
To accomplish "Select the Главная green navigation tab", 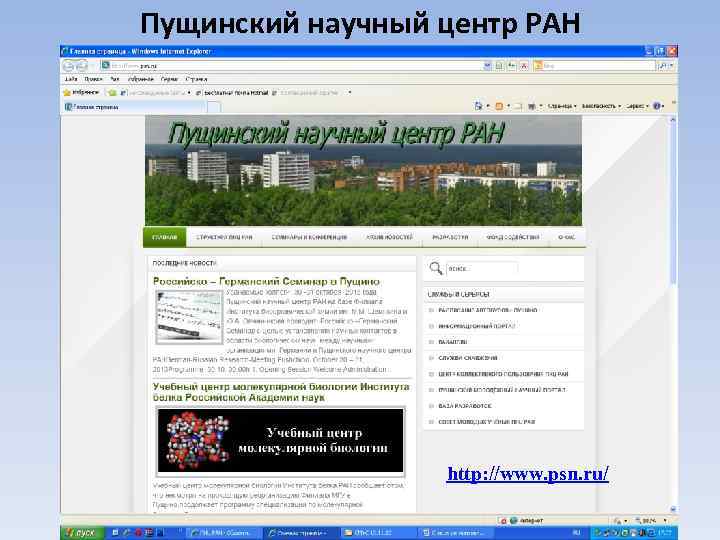I will (x=165, y=237).
